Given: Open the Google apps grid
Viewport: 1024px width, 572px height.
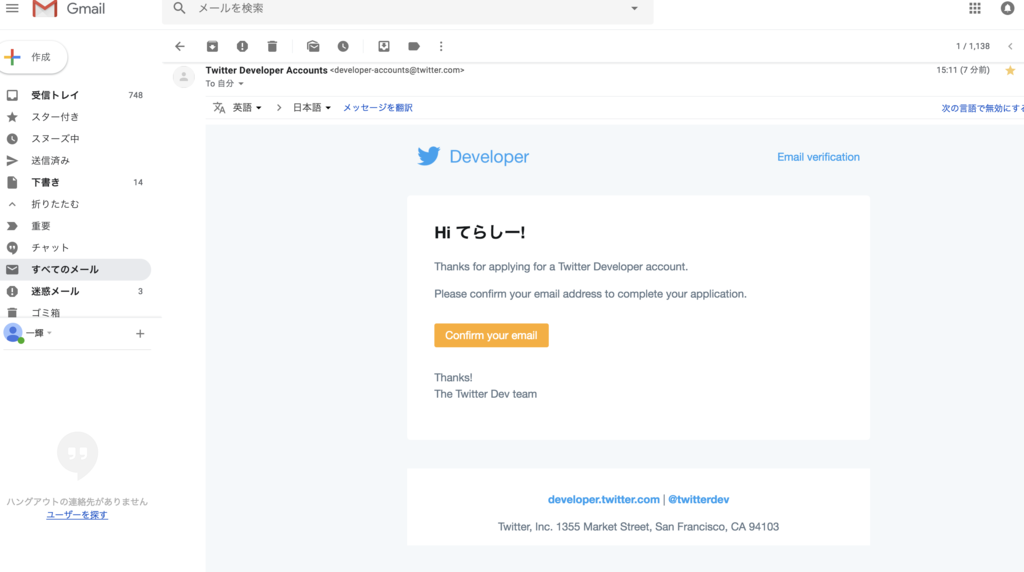Looking at the screenshot, I should tap(974, 8).
